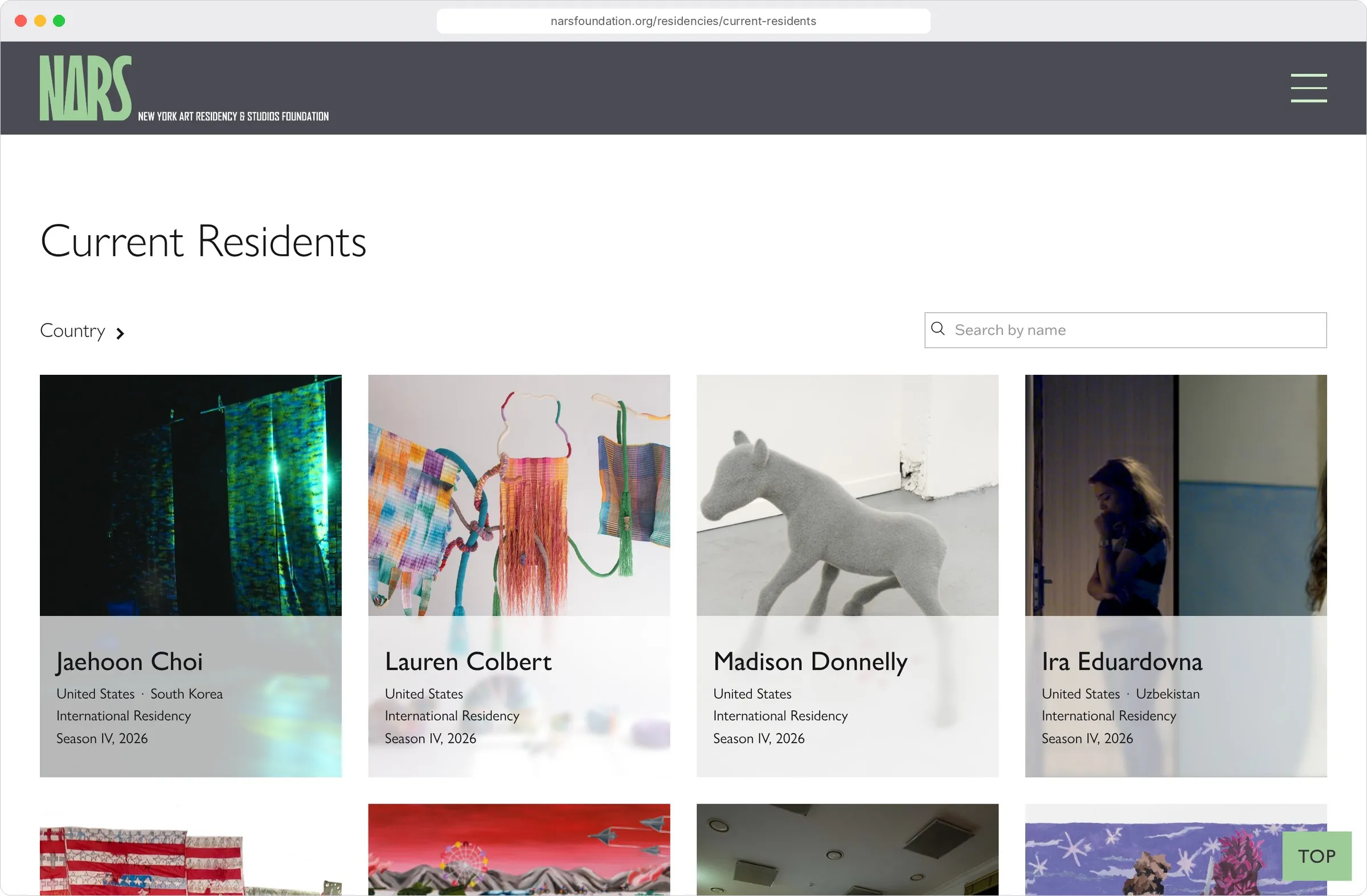Screen dimensions: 1367x896
Task: Click New York Art Residency & Studios Foundation tagline
Action: (233, 117)
